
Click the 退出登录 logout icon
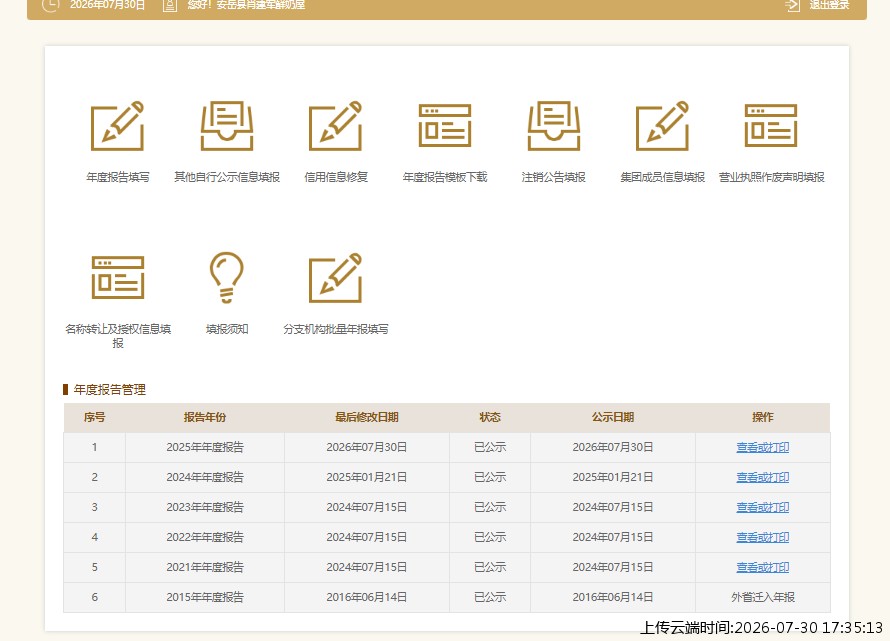(x=792, y=5)
